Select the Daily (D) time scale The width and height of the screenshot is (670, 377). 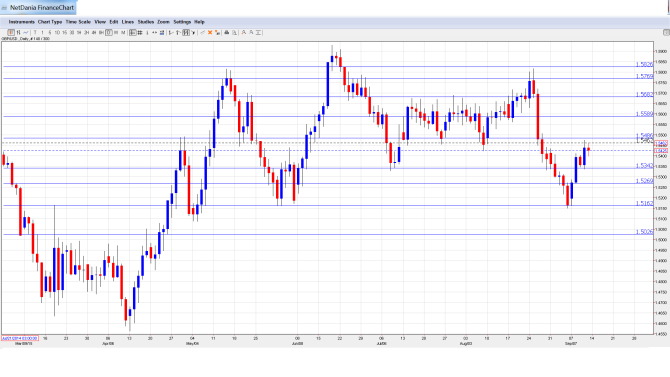click(109, 32)
